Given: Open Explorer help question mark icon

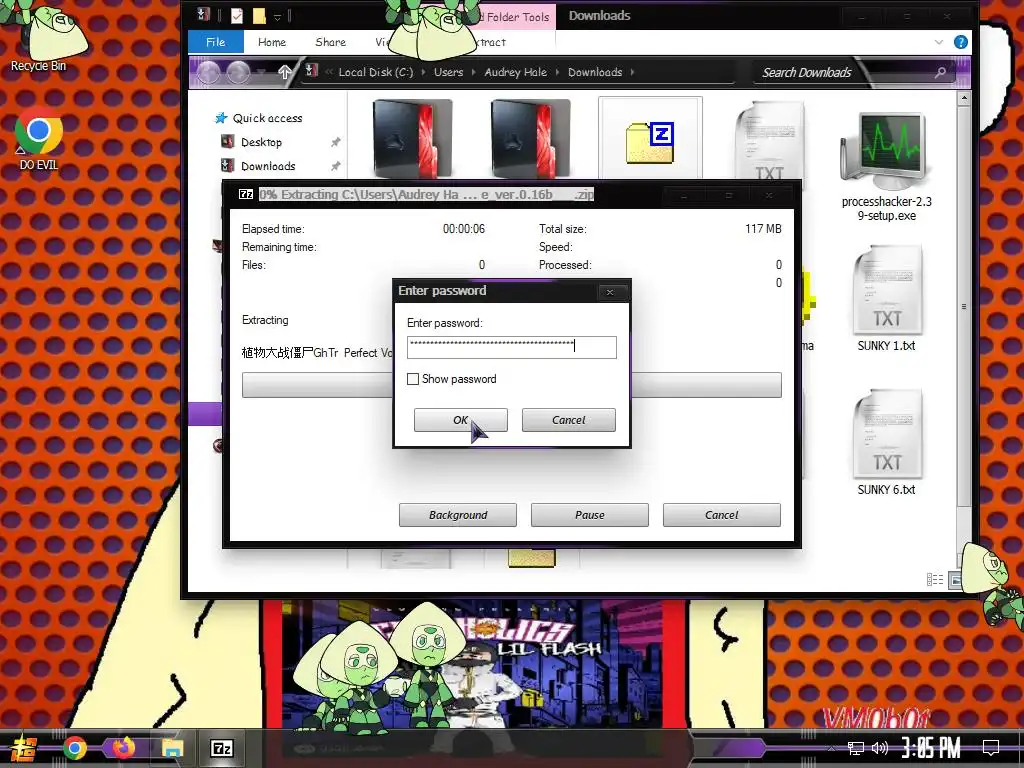Looking at the screenshot, I should [961, 42].
